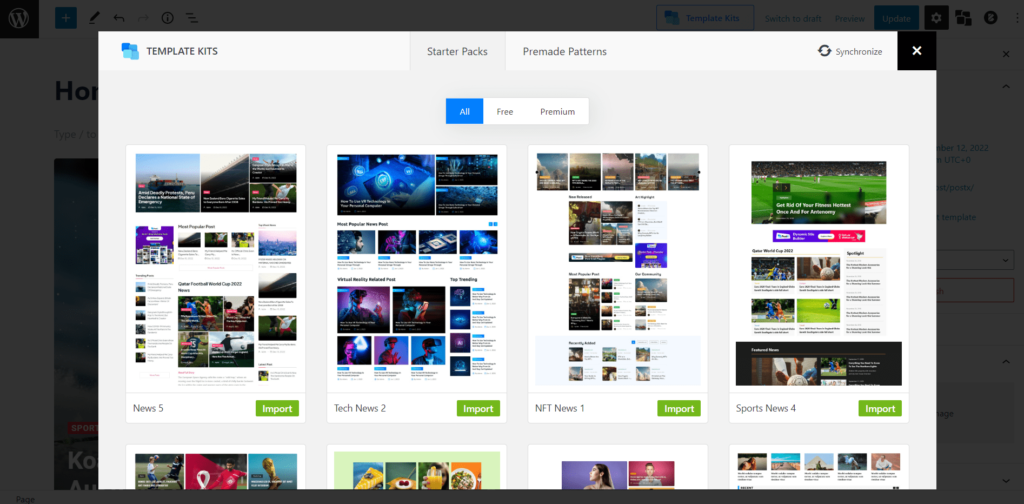
Task: Filter templates by Free
Action: coord(505,112)
